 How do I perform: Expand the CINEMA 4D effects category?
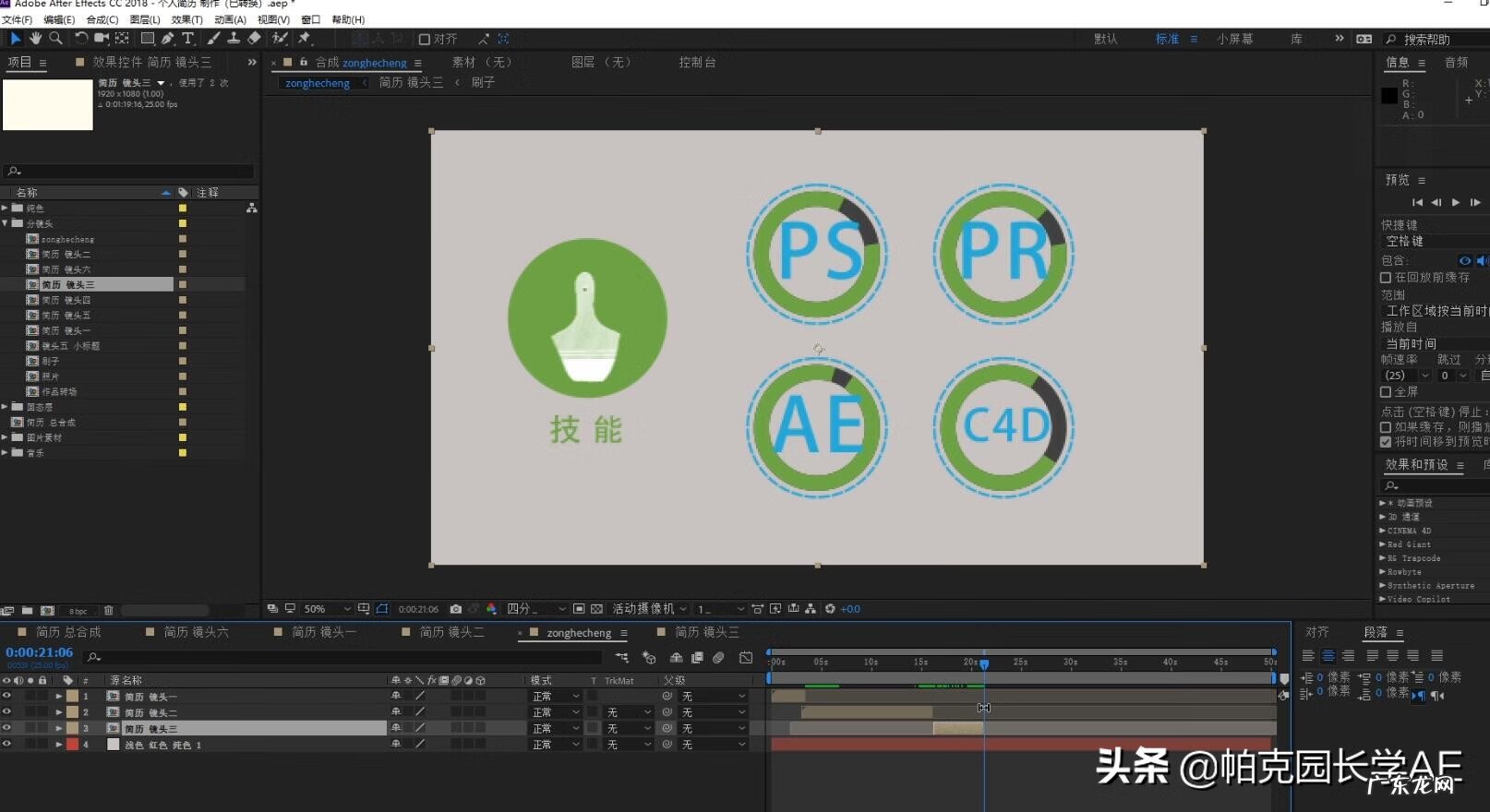pyautogui.click(x=1383, y=531)
